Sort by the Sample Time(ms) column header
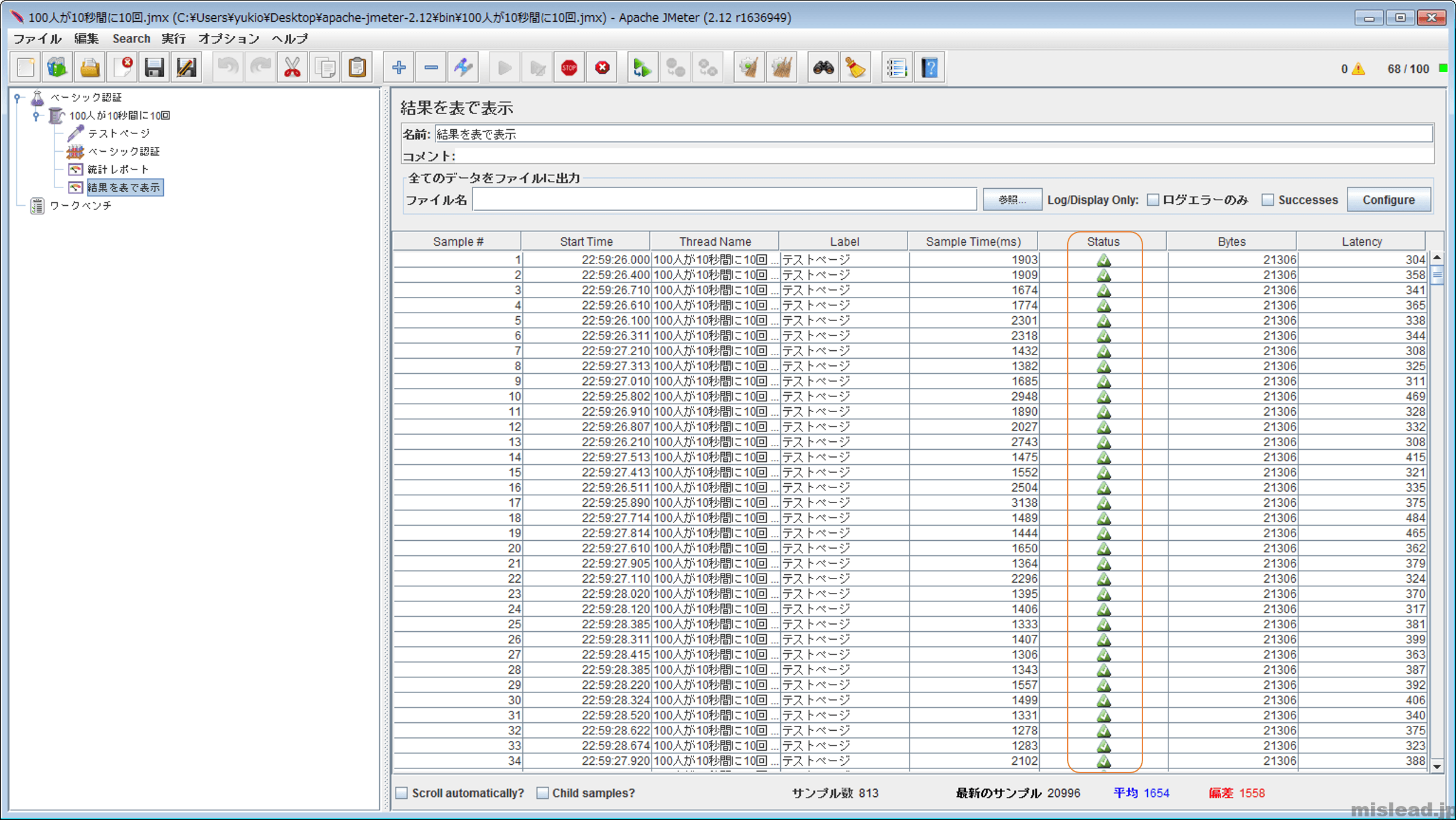The width and height of the screenshot is (1456, 820). coord(973,242)
